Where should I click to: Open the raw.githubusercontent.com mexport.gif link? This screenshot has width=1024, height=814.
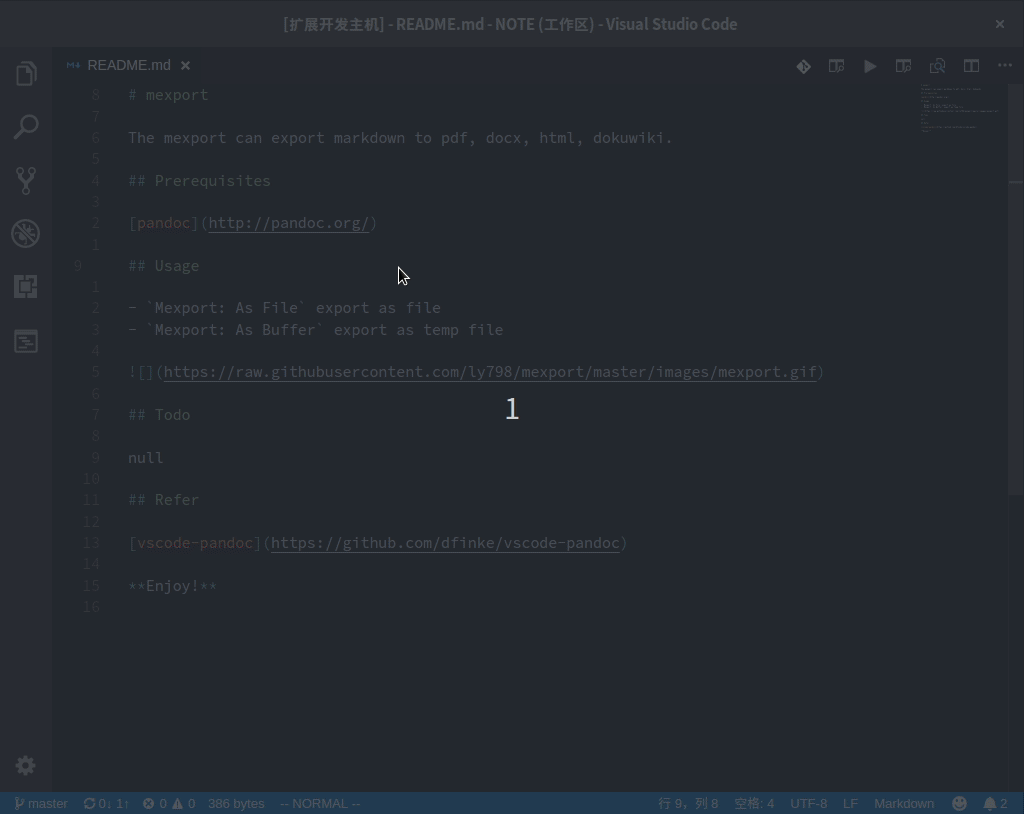click(x=490, y=372)
